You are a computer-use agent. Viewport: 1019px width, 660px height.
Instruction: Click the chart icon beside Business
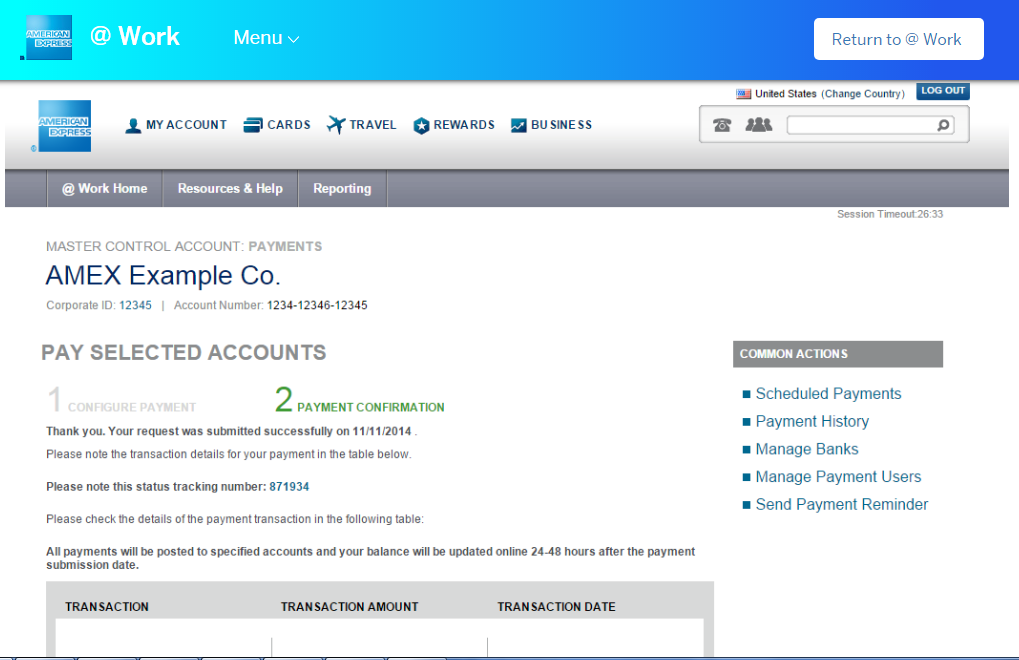(519, 125)
